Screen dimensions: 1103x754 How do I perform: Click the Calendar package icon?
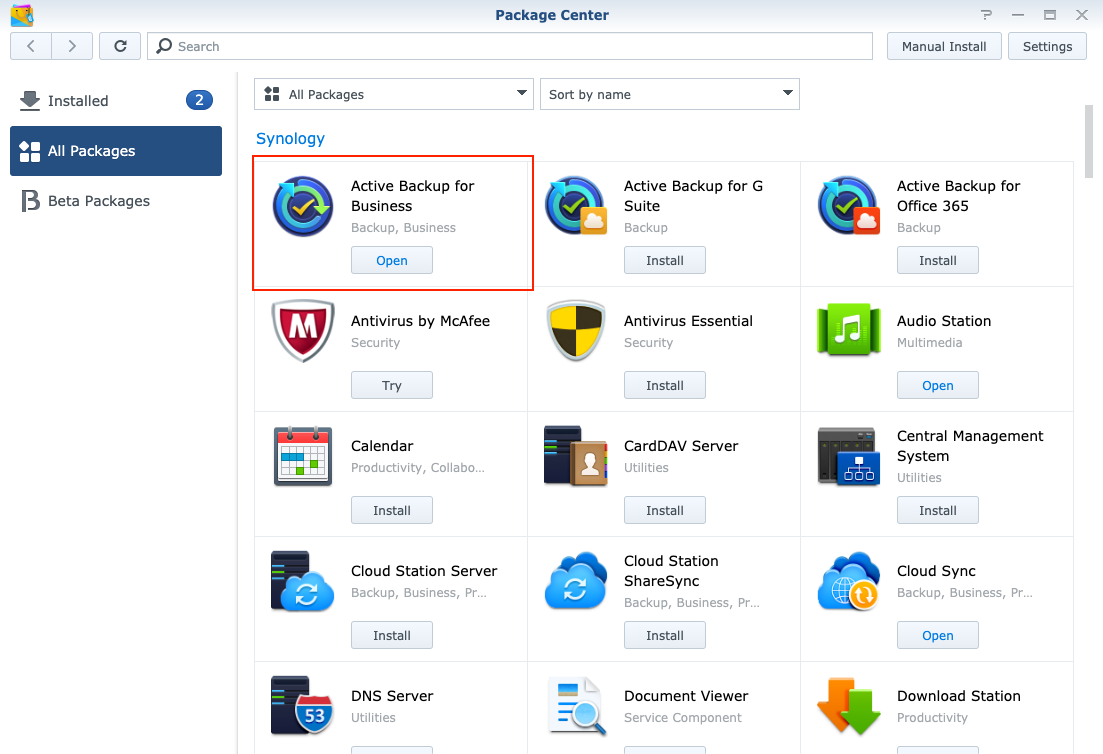(x=303, y=456)
